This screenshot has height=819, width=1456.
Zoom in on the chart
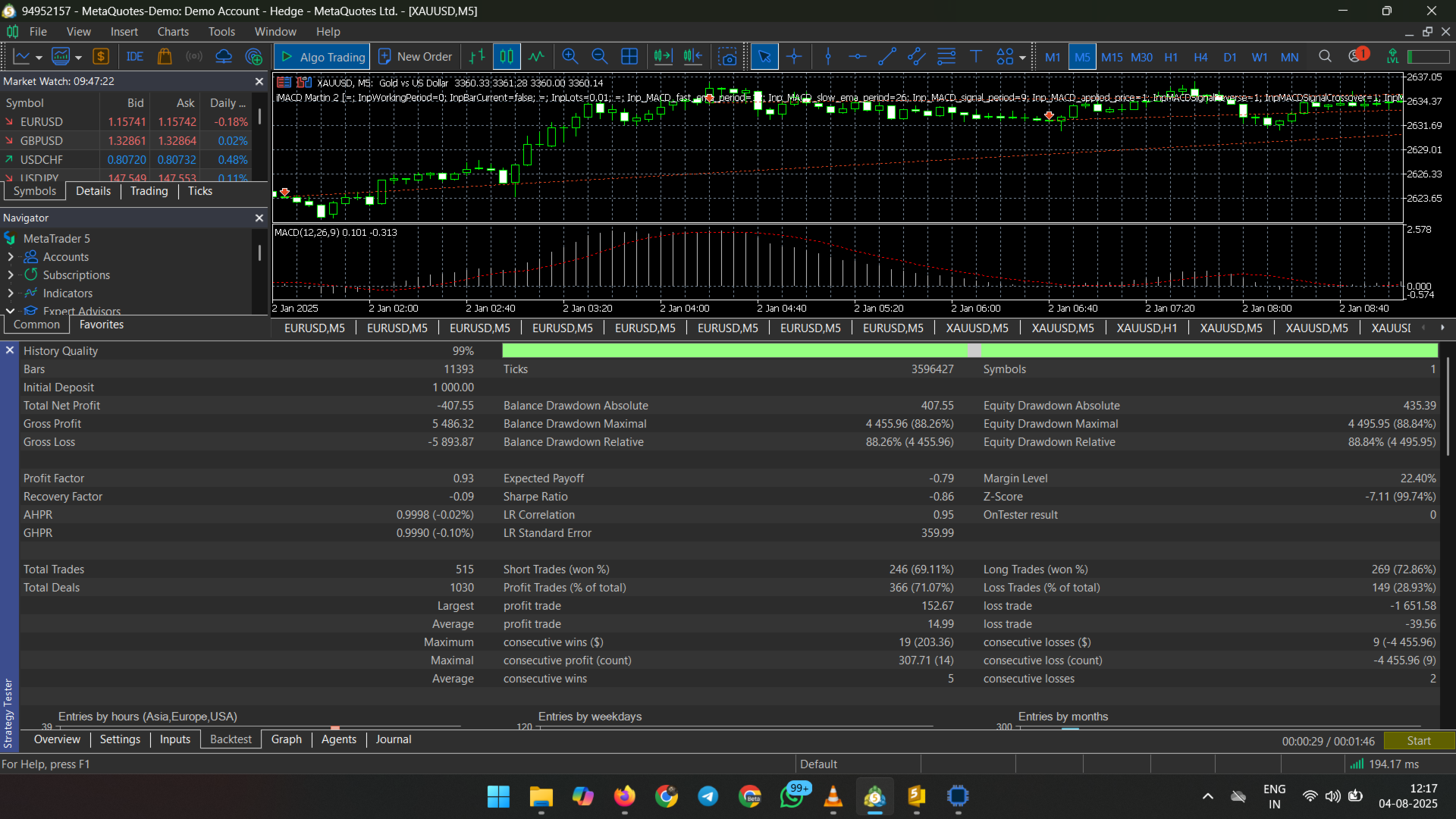click(x=570, y=57)
